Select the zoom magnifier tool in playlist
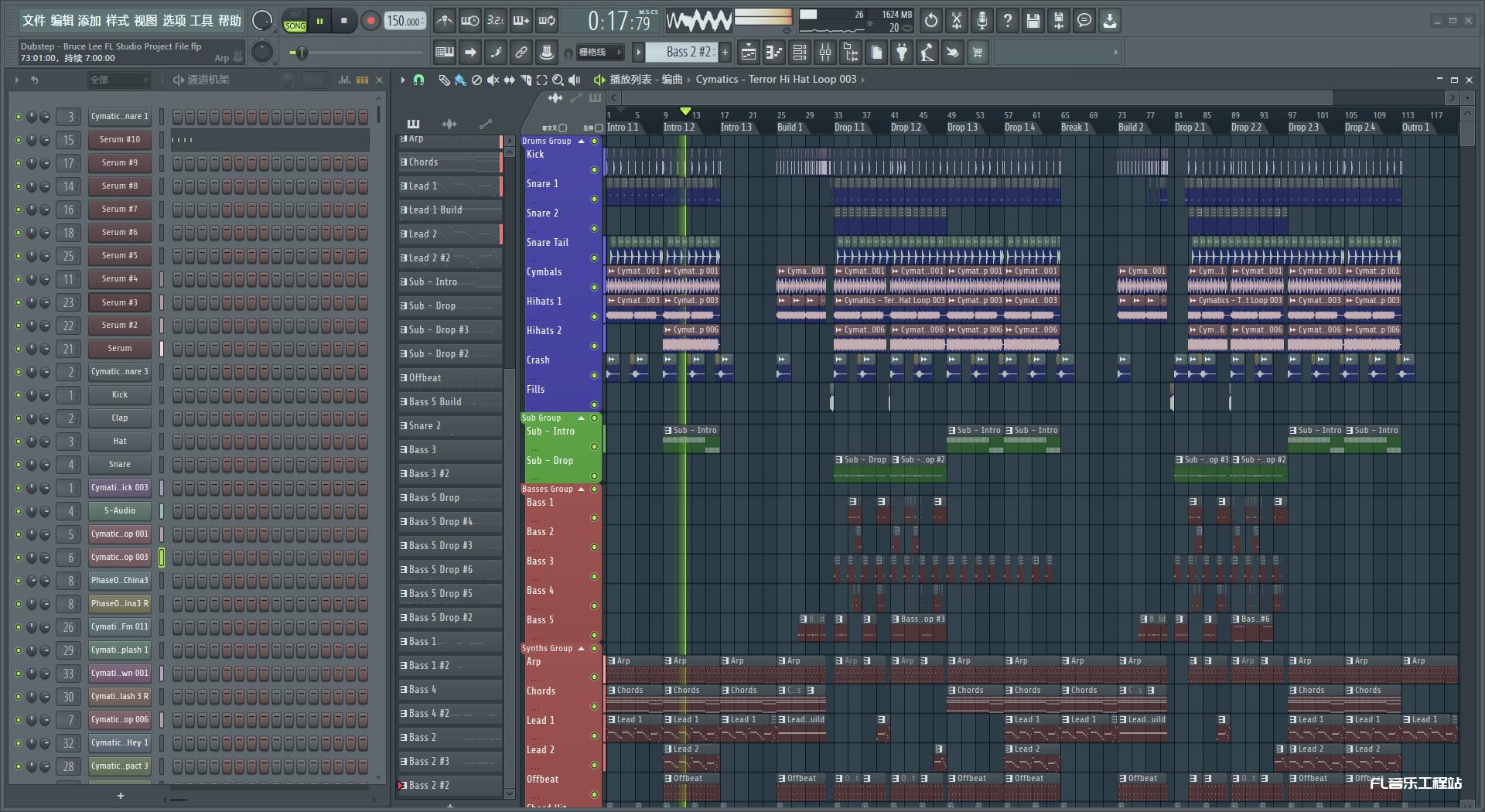This screenshot has height=812, width=1485. tap(558, 80)
